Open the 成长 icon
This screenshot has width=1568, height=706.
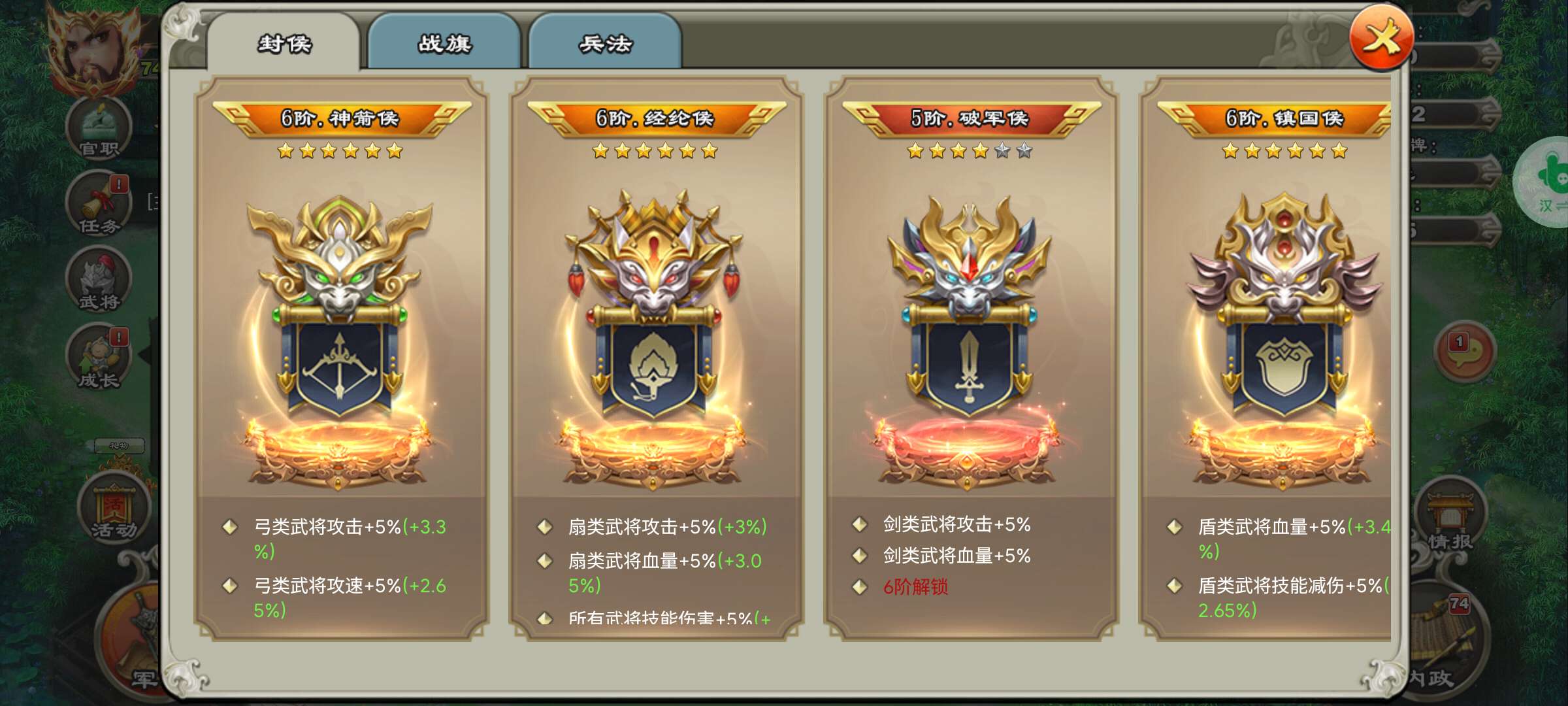click(99, 356)
